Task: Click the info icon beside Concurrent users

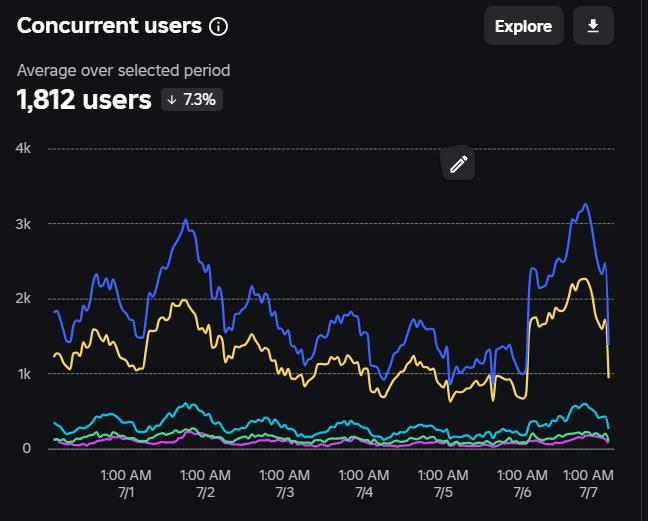Action: click(x=218, y=27)
